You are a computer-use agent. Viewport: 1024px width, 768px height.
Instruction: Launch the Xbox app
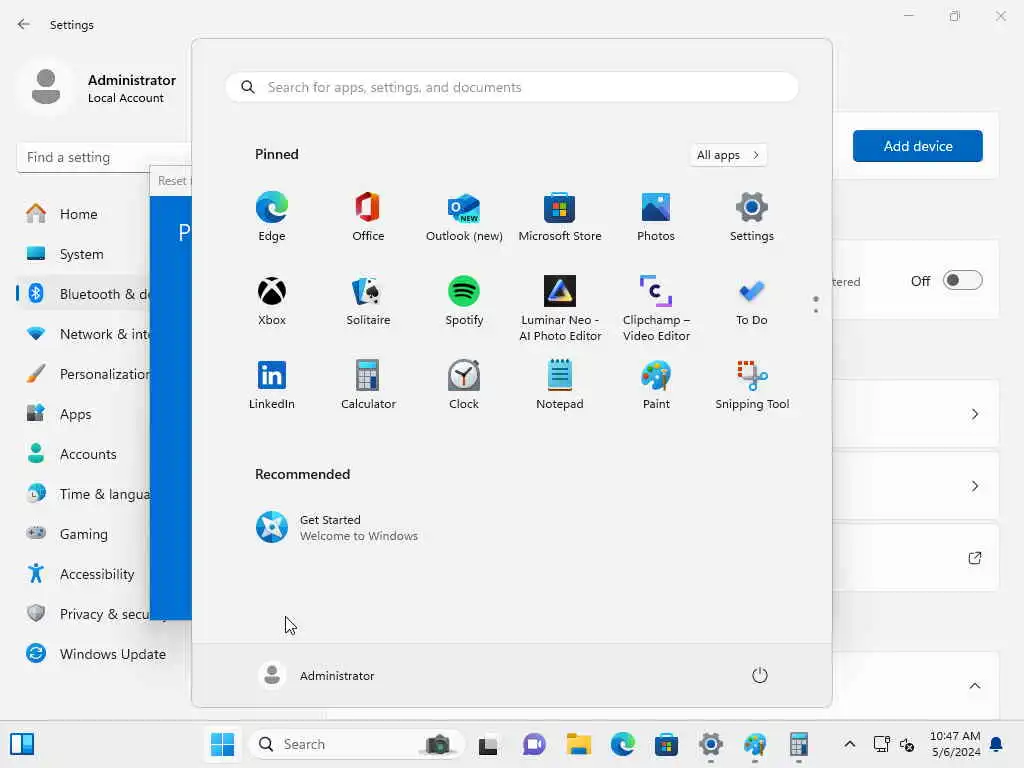click(272, 301)
